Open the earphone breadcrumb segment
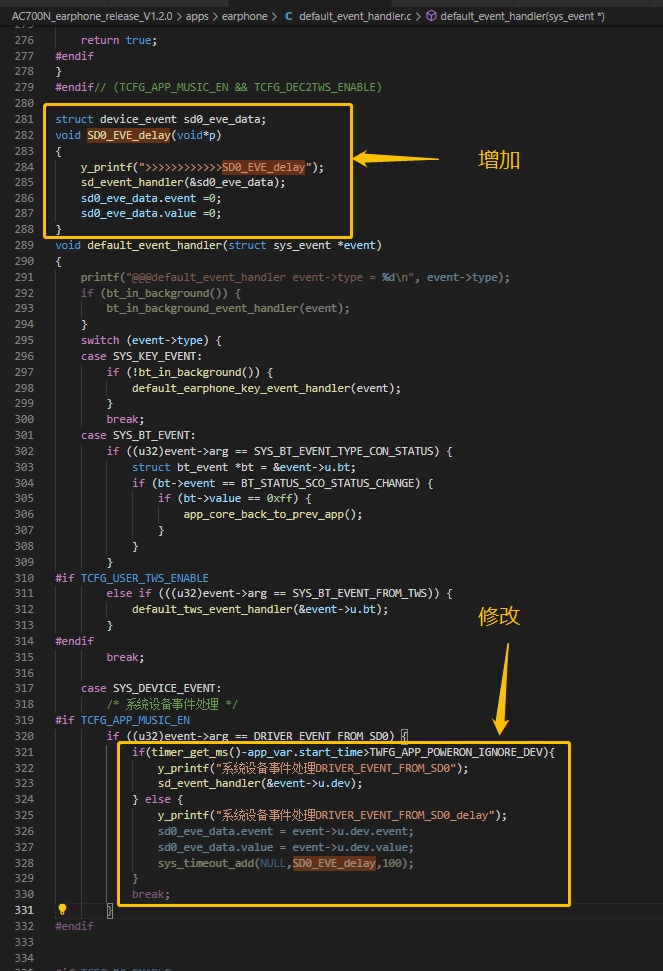The height and width of the screenshot is (971, 663). [x=245, y=16]
